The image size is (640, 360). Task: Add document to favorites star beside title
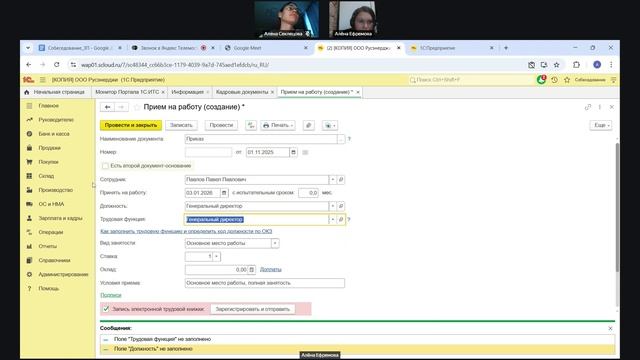(137, 107)
